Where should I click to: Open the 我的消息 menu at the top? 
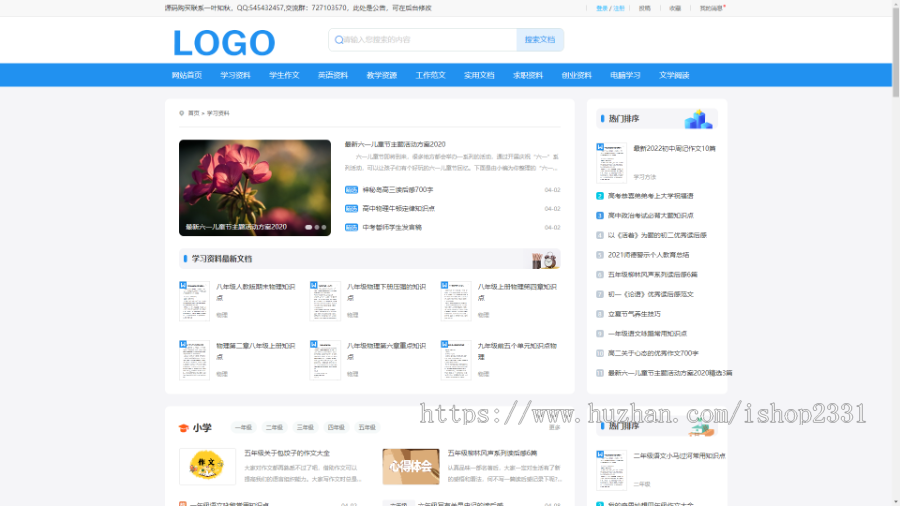pos(711,8)
